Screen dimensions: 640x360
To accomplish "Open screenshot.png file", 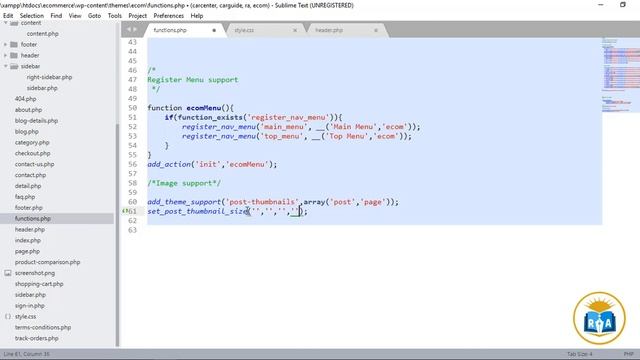I will coord(35,273).
